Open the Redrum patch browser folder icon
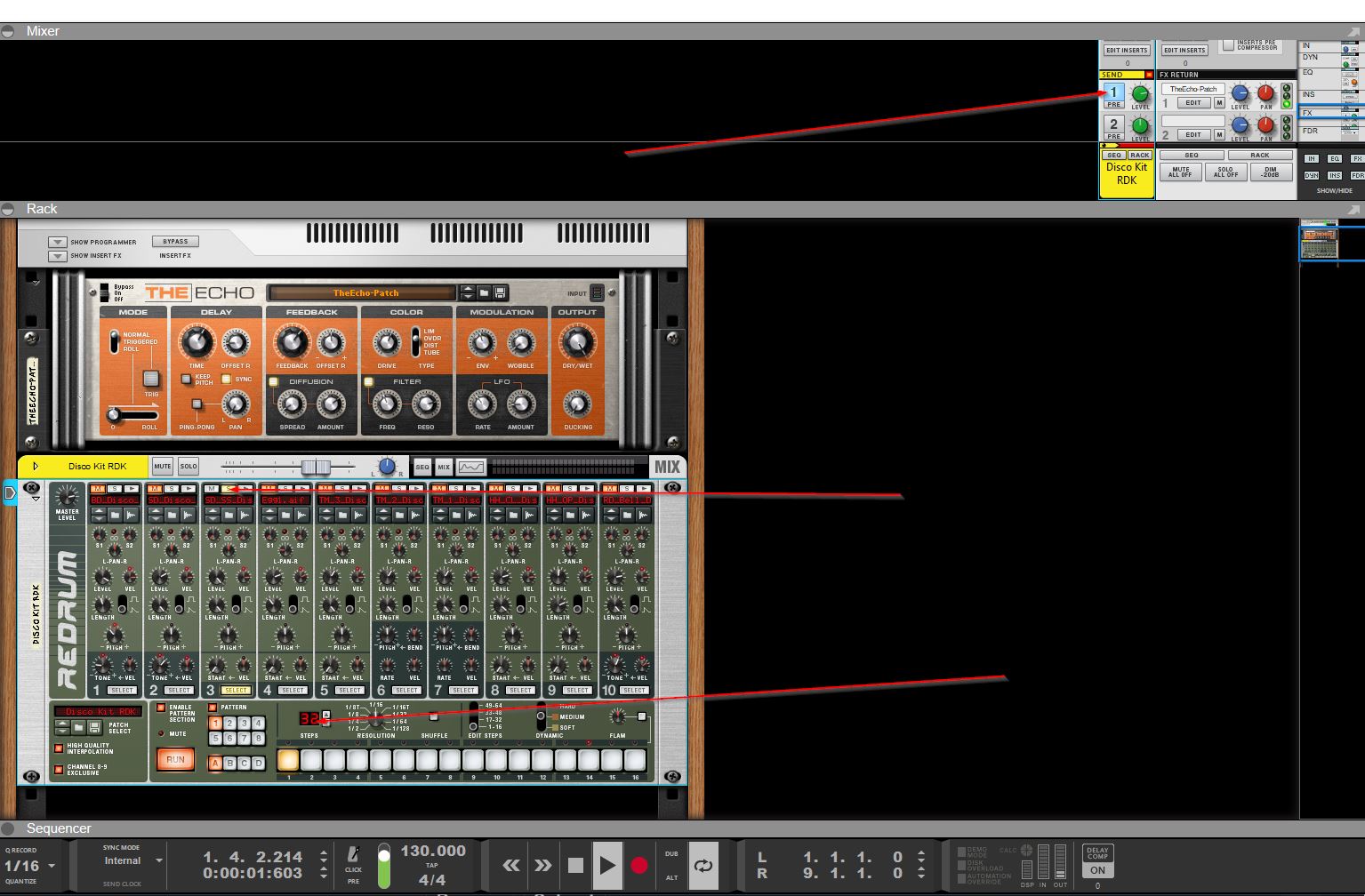 pyautogui.click(x=79, y=727)
